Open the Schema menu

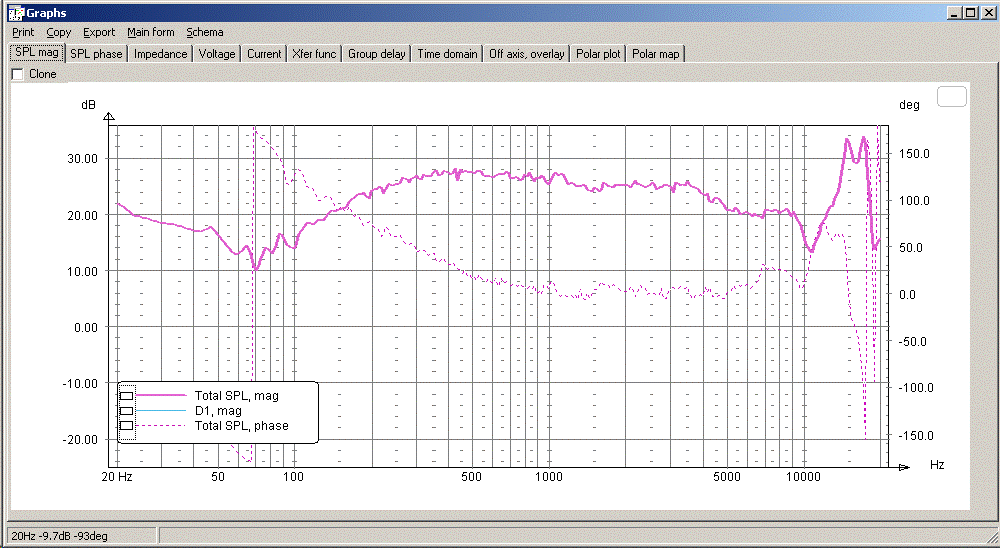(x=205, y=32)
